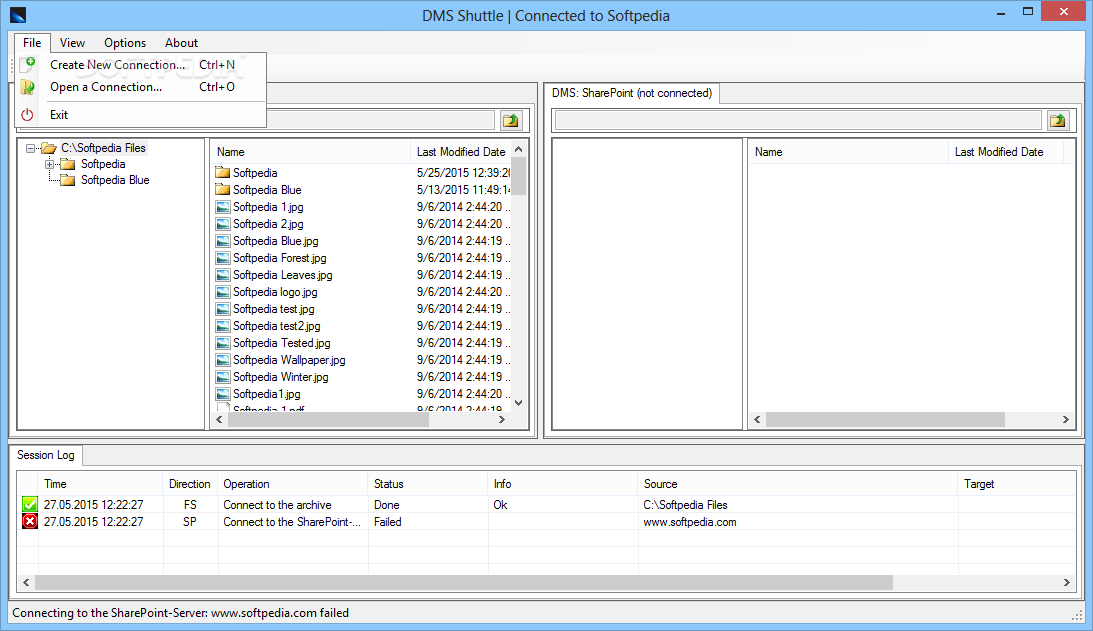Click the red Exit power icon
1093x631 pixels.
click(27, 115)
